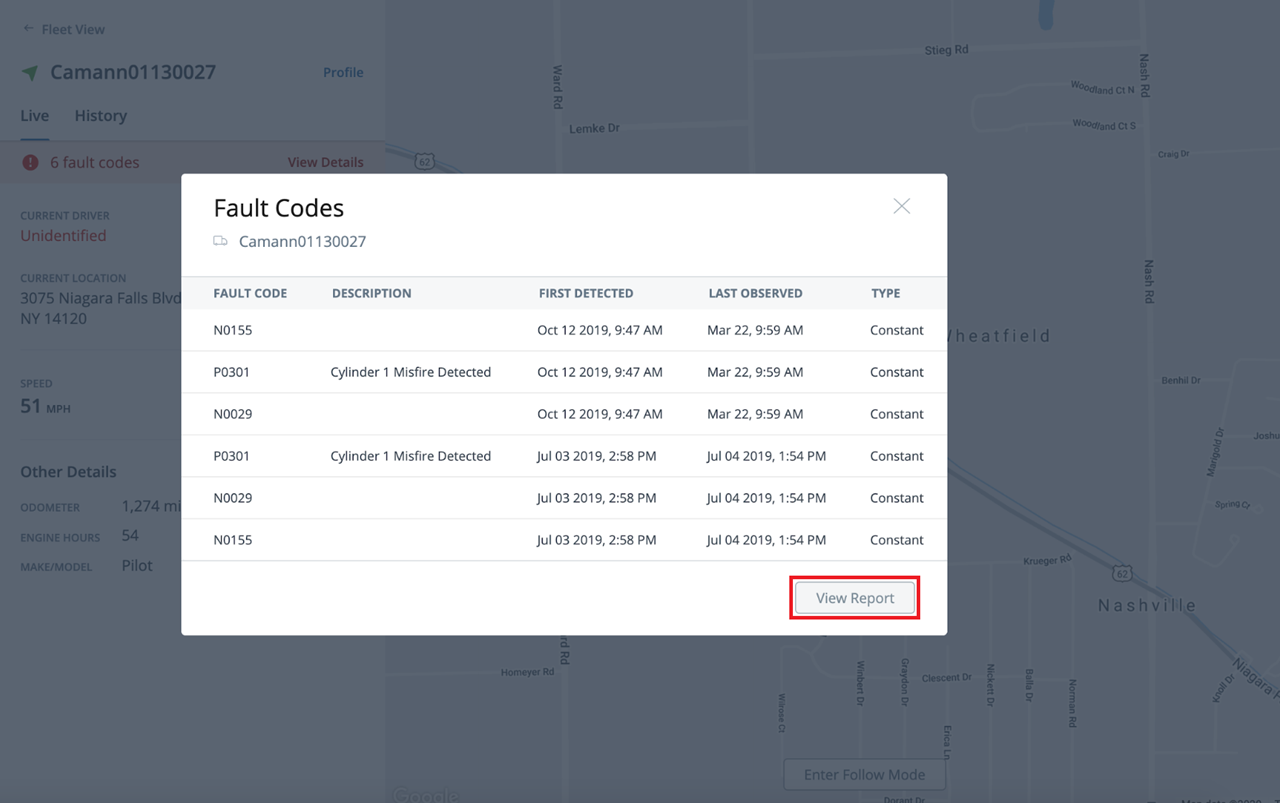Select the P0301 row detected Oct 12 2019
1280x803 pixels.
click(563, 372)
